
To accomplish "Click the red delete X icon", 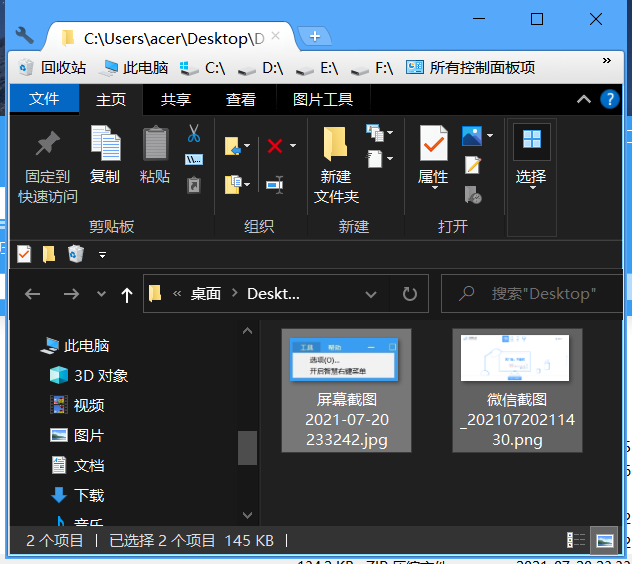I will point(275,146).
